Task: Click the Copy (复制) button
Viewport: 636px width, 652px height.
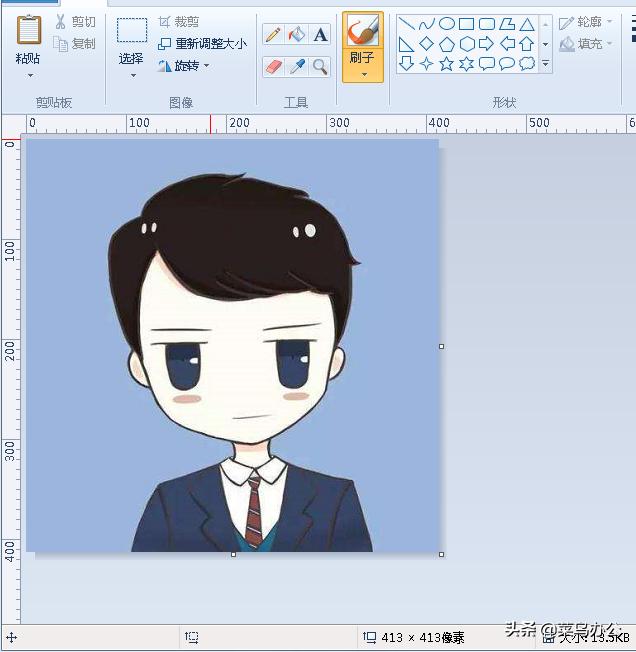Action: (74, 44)
